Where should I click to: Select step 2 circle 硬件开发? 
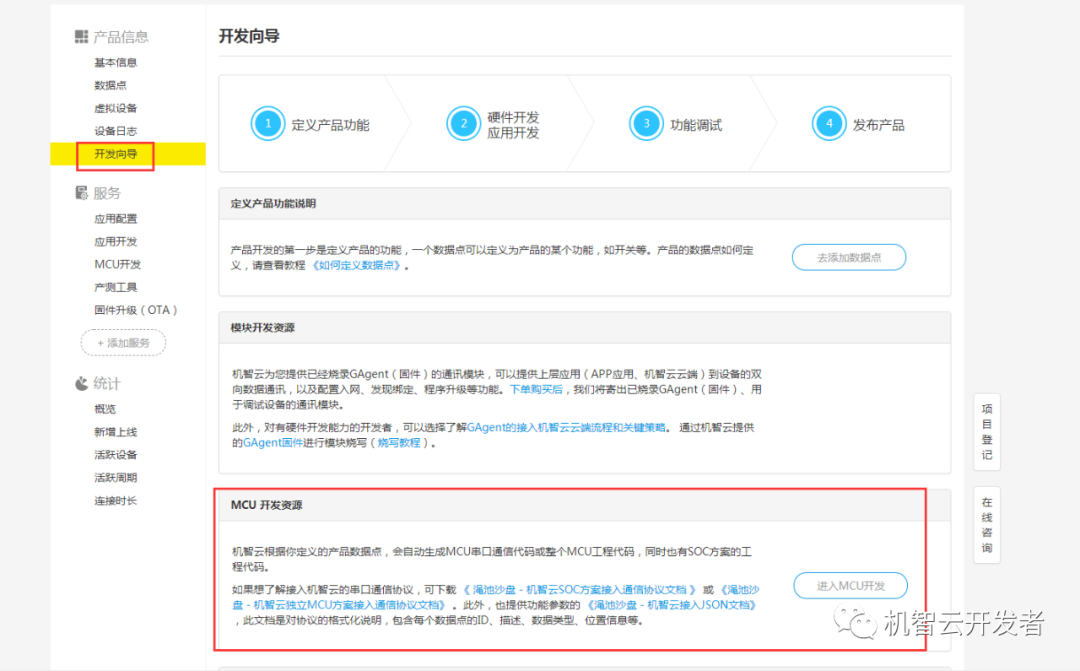(464, 124)
